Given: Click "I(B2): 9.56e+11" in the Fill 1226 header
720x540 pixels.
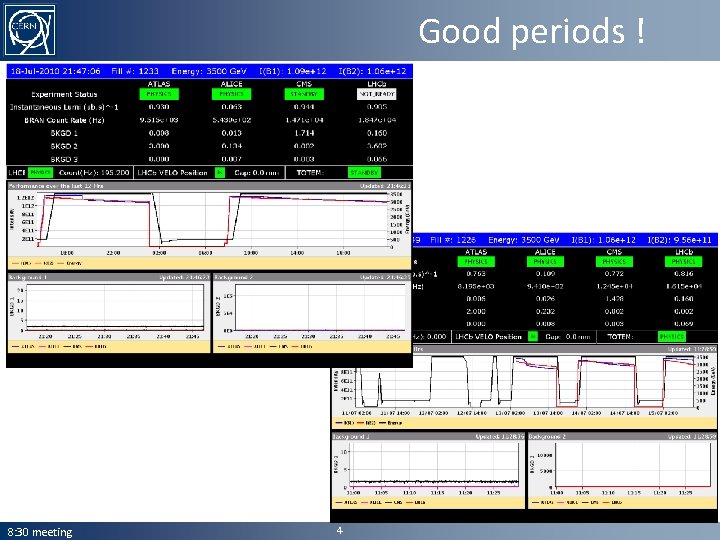Looking at the screenshot, I should [x=680, y=240].
